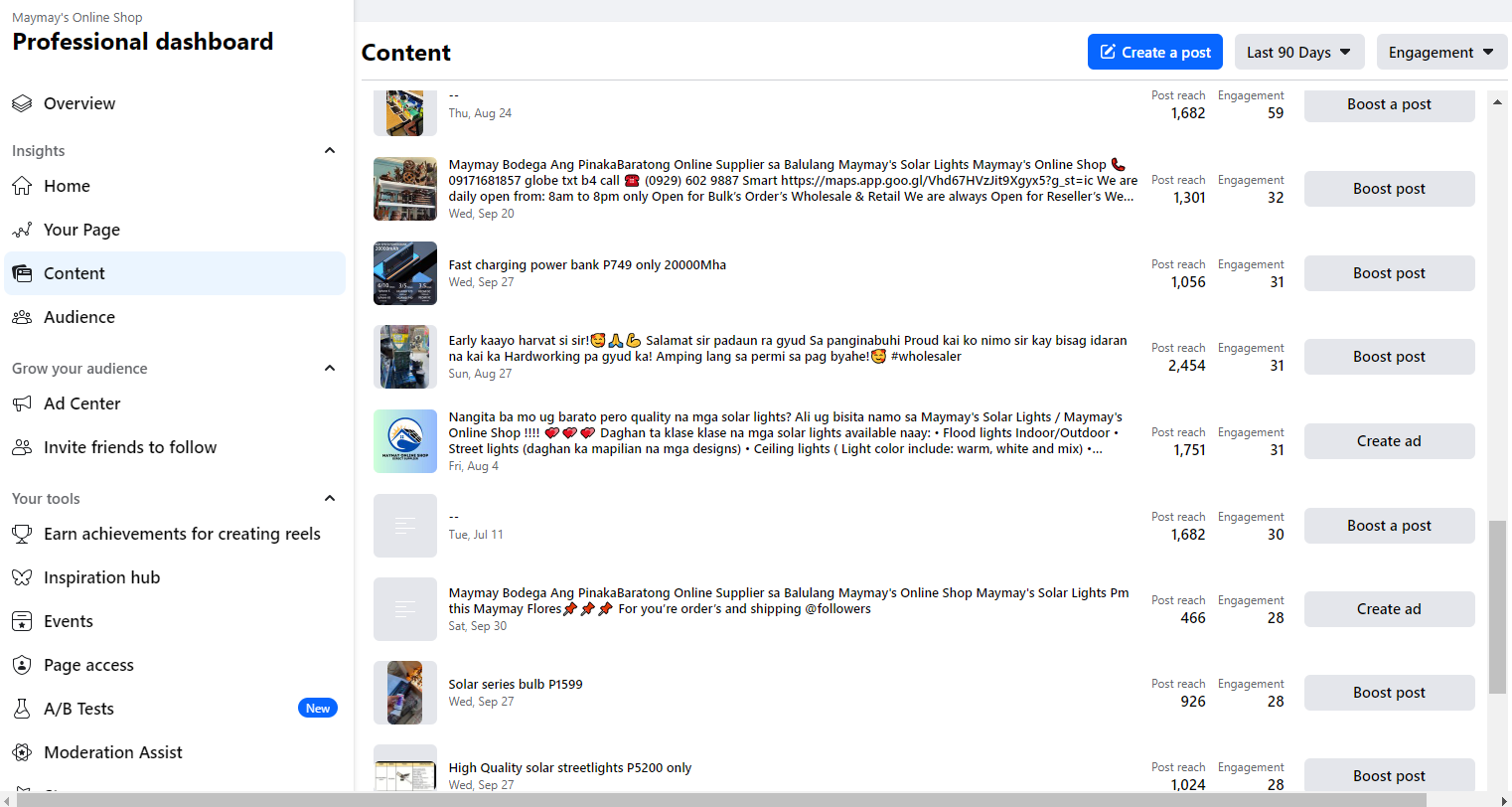
Task: Open the Events tool
Action: pyautogui.click(x=175, y=621)
